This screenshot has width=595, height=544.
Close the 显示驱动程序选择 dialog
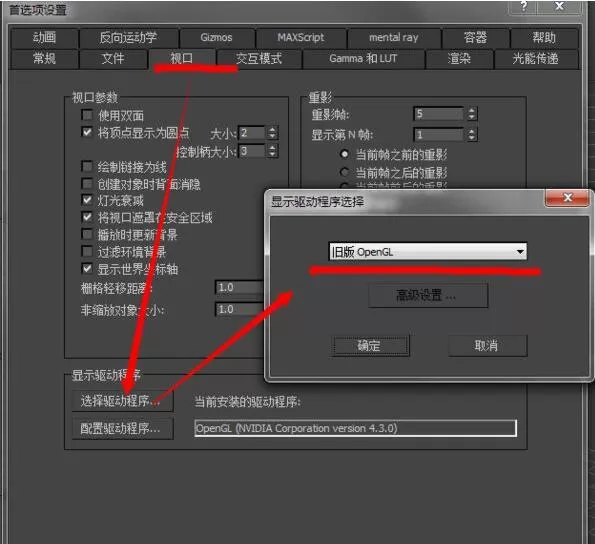tap(568, 198)
